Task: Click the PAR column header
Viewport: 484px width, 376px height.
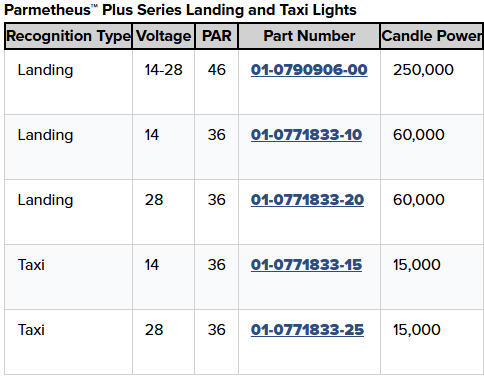Action: (x=217, y=36)
